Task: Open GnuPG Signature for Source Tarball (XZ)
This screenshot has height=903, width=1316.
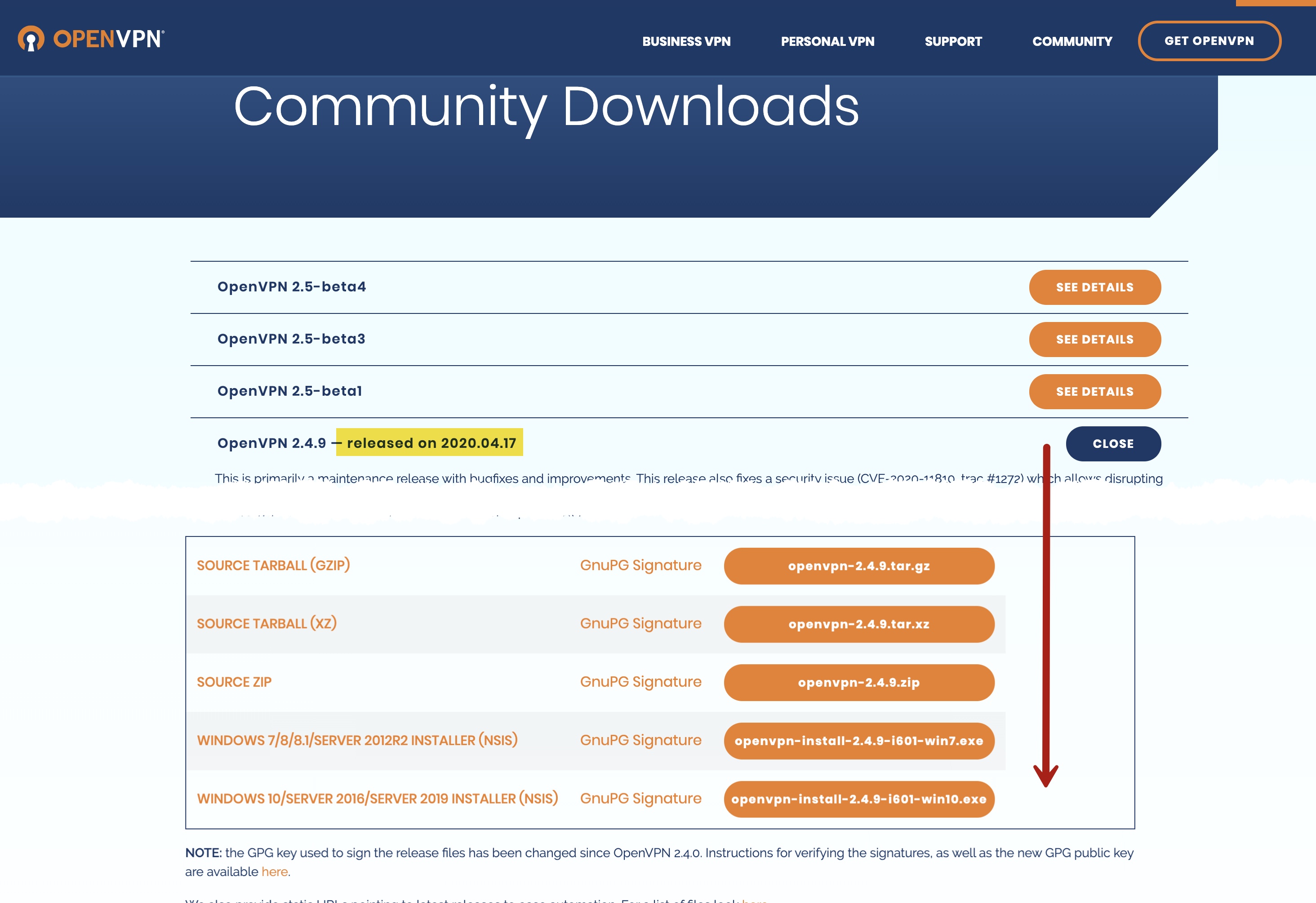Action: coord(640,624)
